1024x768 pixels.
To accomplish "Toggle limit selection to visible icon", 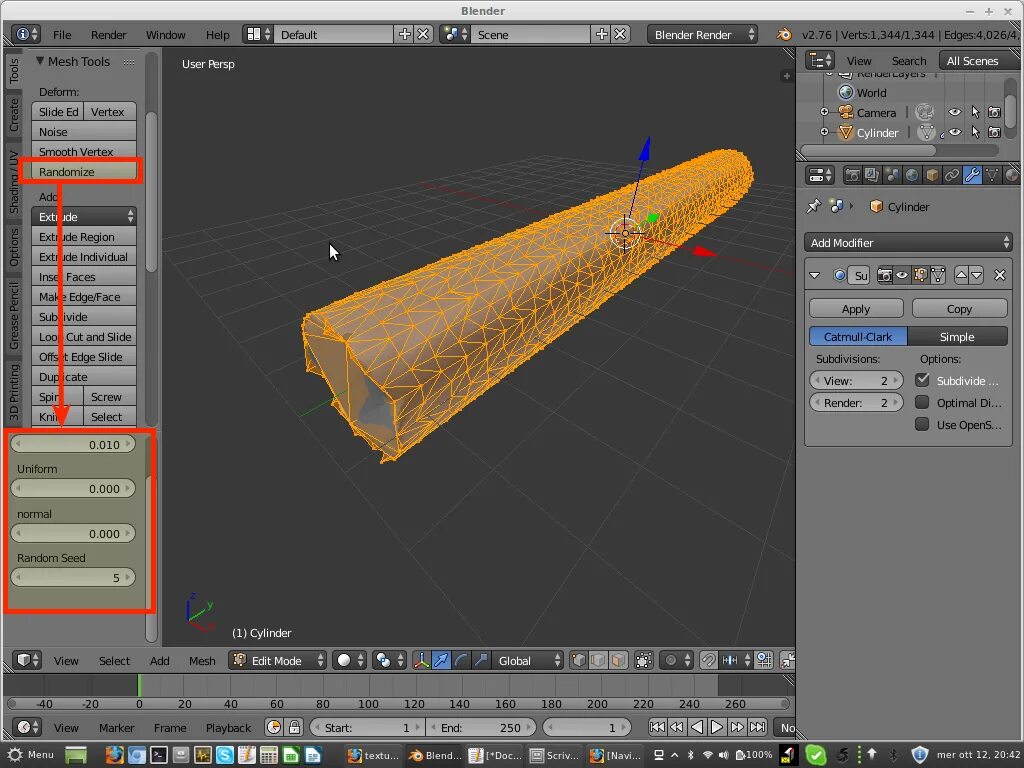I will [643, 660].
